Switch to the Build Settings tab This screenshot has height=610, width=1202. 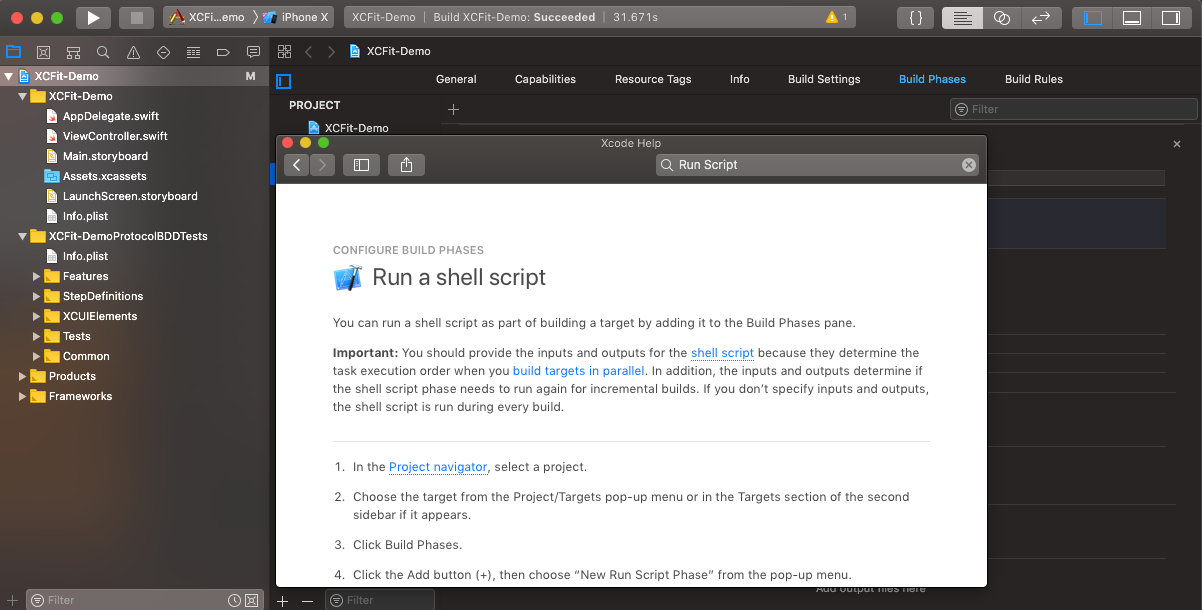click(x=824, y=79)
